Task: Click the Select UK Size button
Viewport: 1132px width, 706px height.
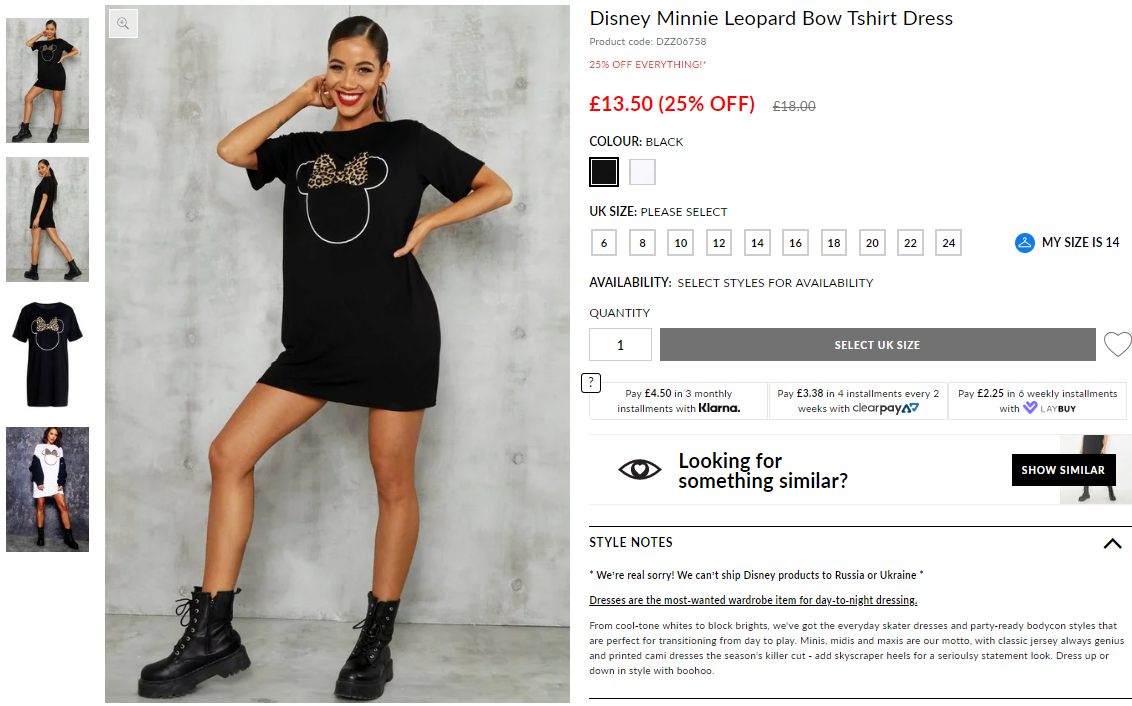Action: 878,344
